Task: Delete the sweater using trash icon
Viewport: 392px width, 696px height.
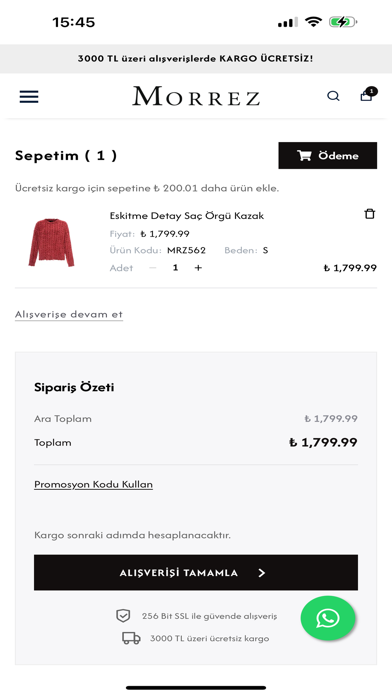Action: pyautogui.click(x=369, y=214)
